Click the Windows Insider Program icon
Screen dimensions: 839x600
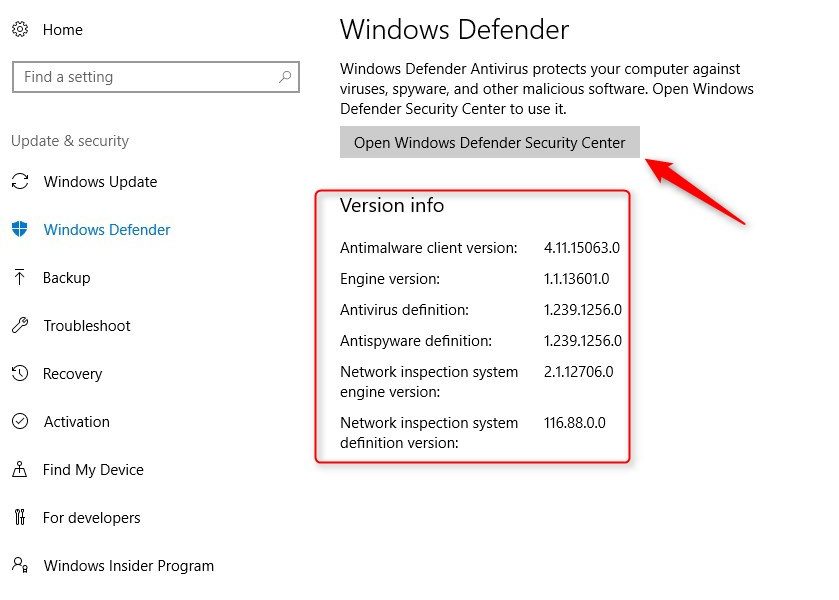click(x=19, y=566)
